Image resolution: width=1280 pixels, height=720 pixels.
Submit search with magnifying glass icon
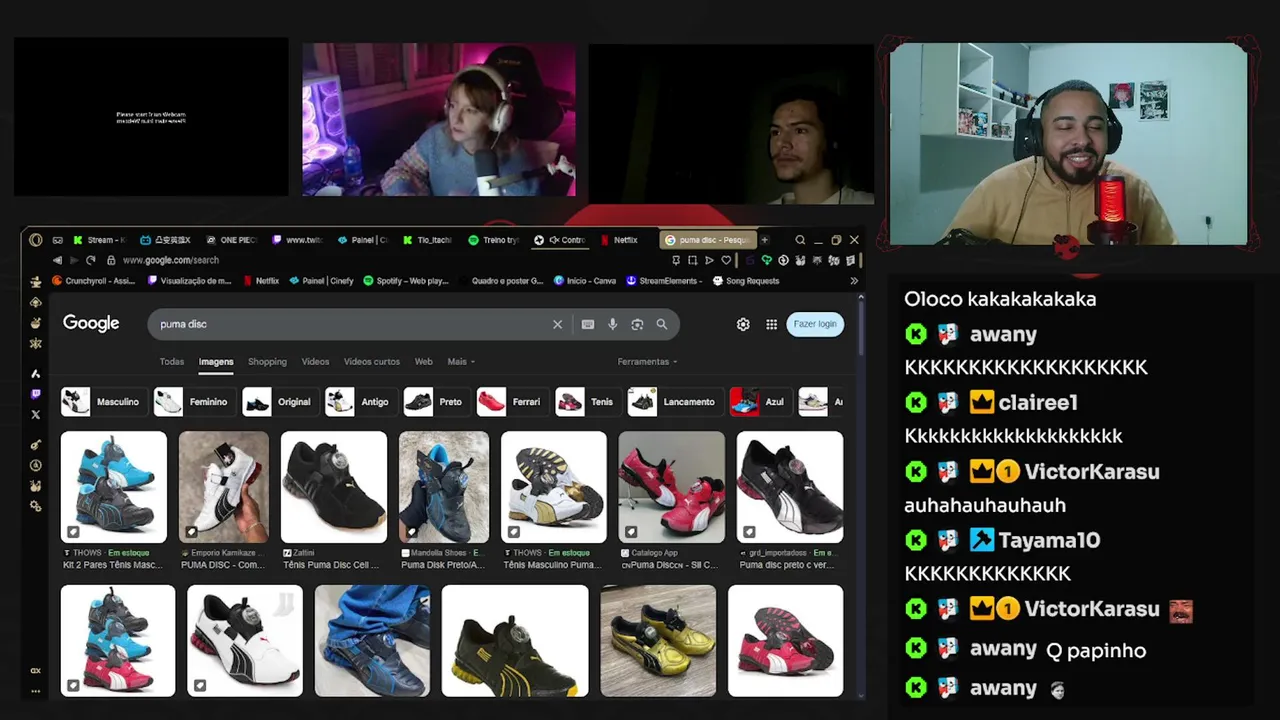click(662, 324)
